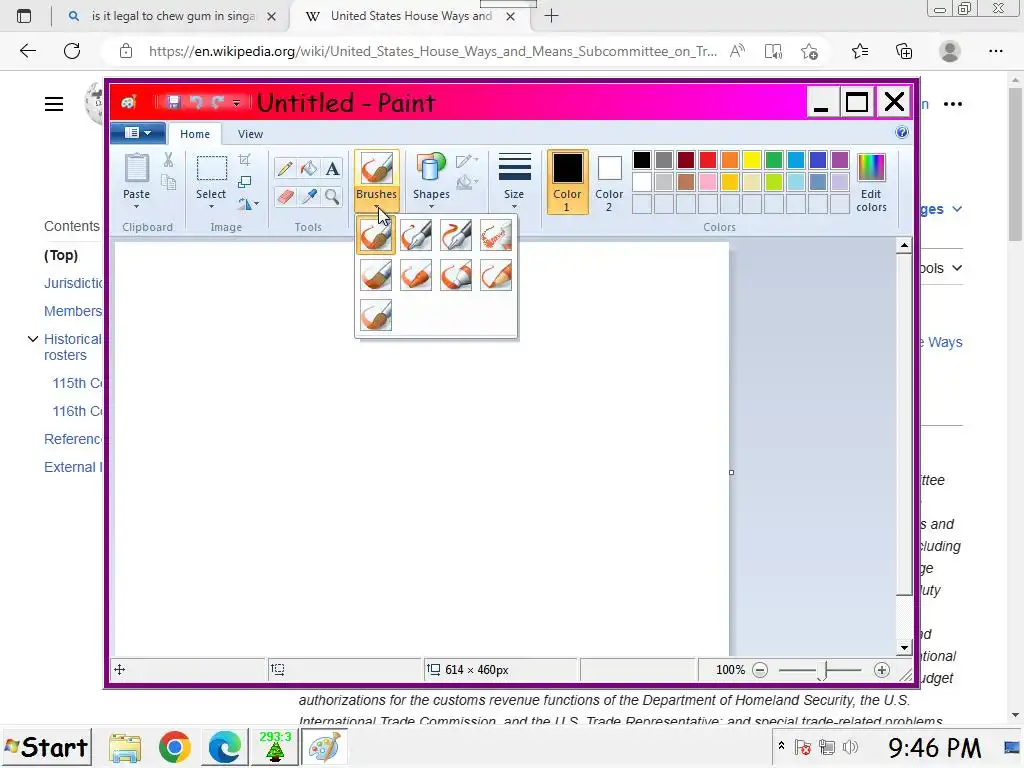Screen dimensions: 1024x768
Task: Click the Redo arrow in Paint title bar
Action: click(x=217, y=102)
